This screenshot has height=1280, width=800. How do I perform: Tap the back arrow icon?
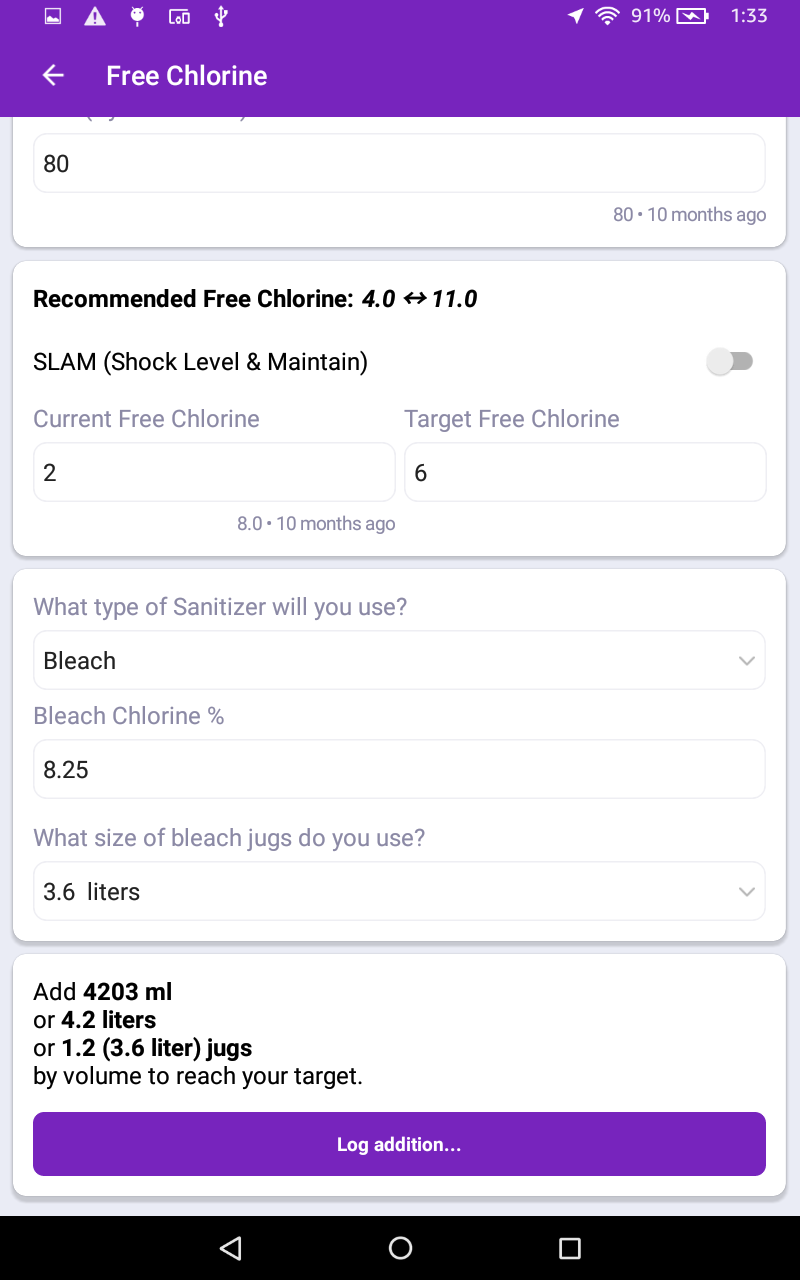pyautogui.click(x=53, y=76)
